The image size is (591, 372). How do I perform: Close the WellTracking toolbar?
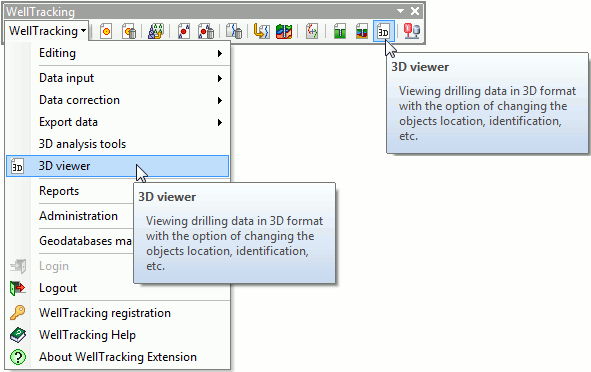pyautogui.click(x=415, y=11)
